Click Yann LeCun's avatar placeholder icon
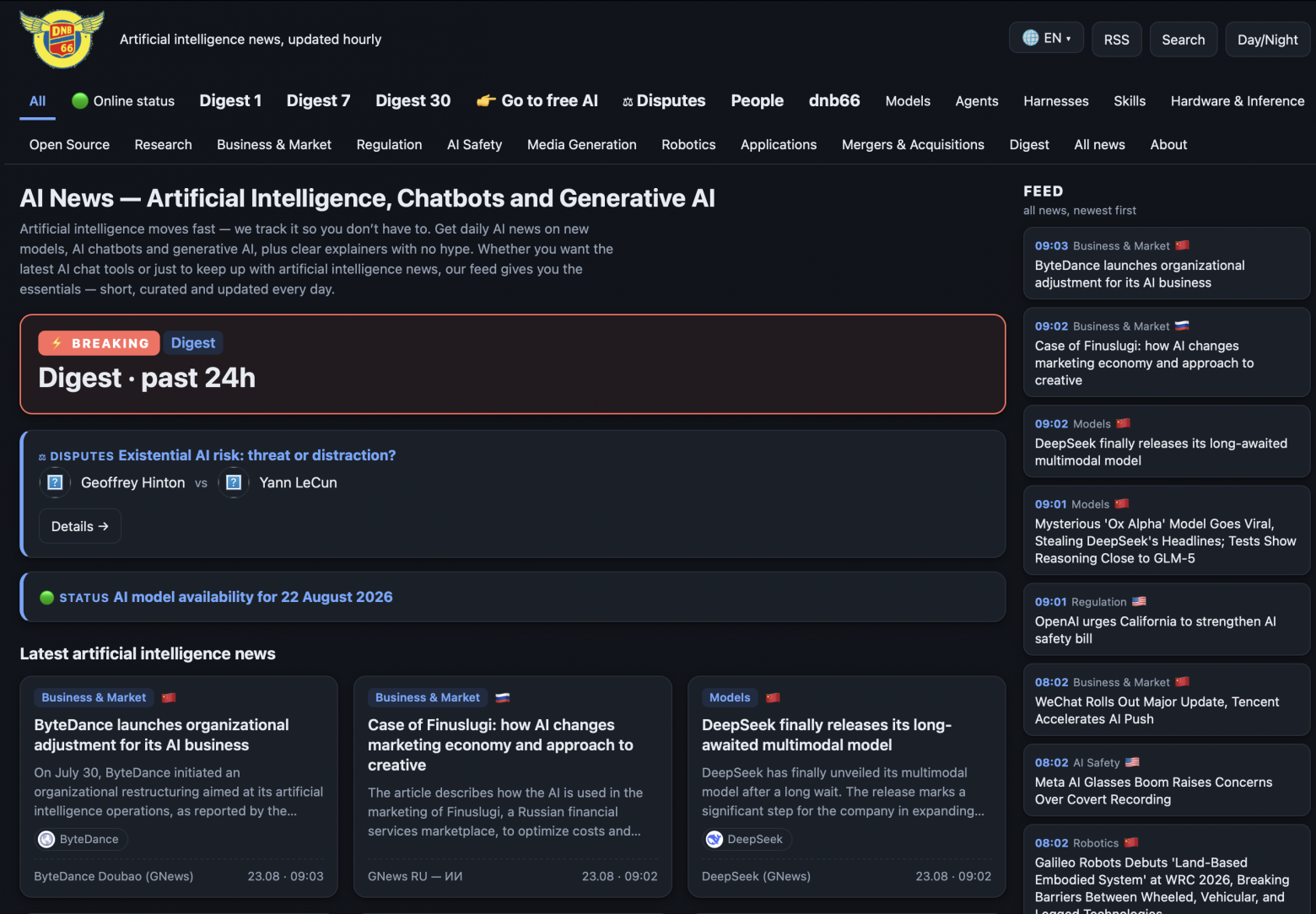 [234, 483]
